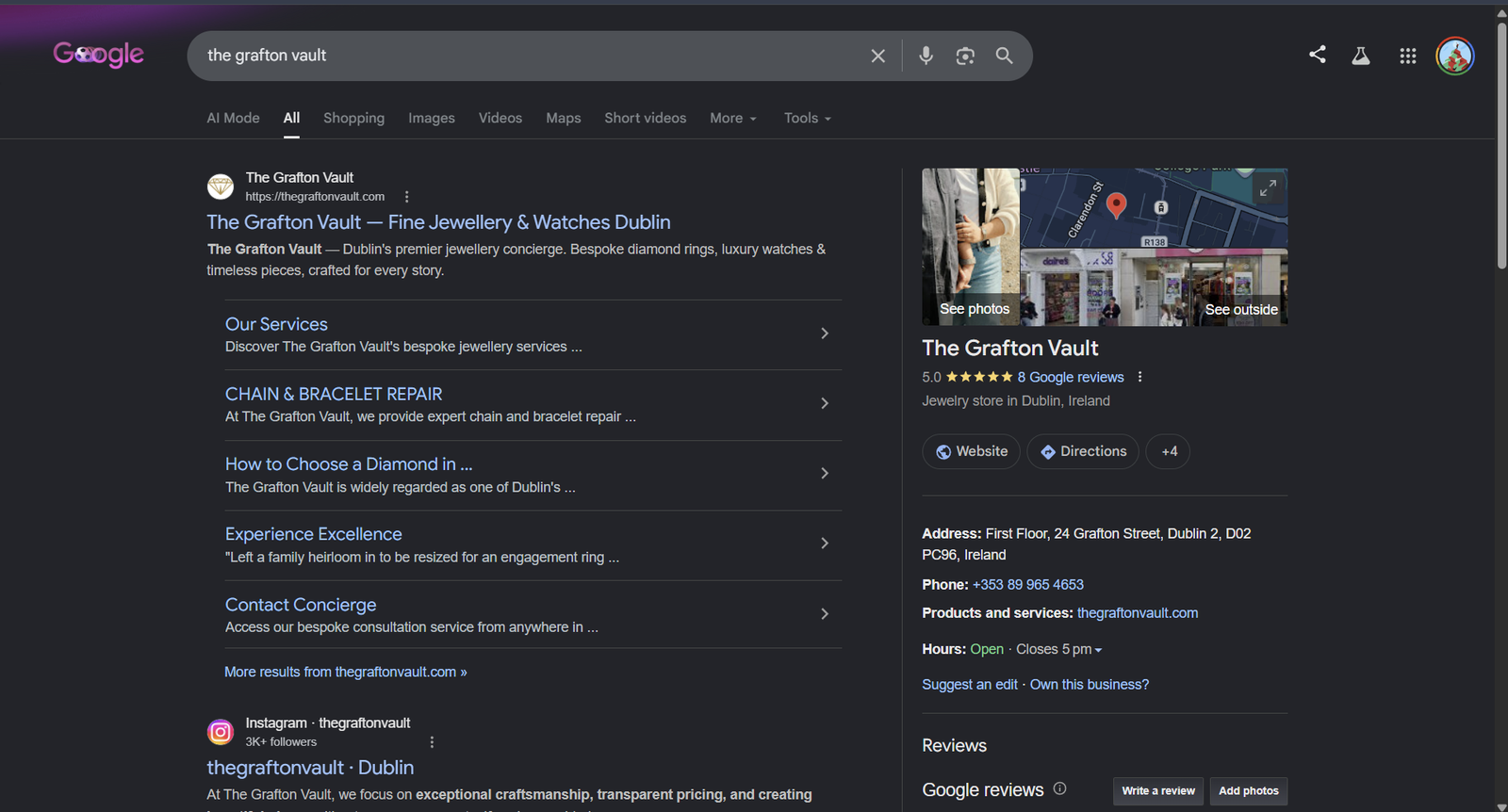Click chevron arrow in Chain & Bracelet Repair row
This screenshot has width=1508, height=812.
click(x=825, y=403)
